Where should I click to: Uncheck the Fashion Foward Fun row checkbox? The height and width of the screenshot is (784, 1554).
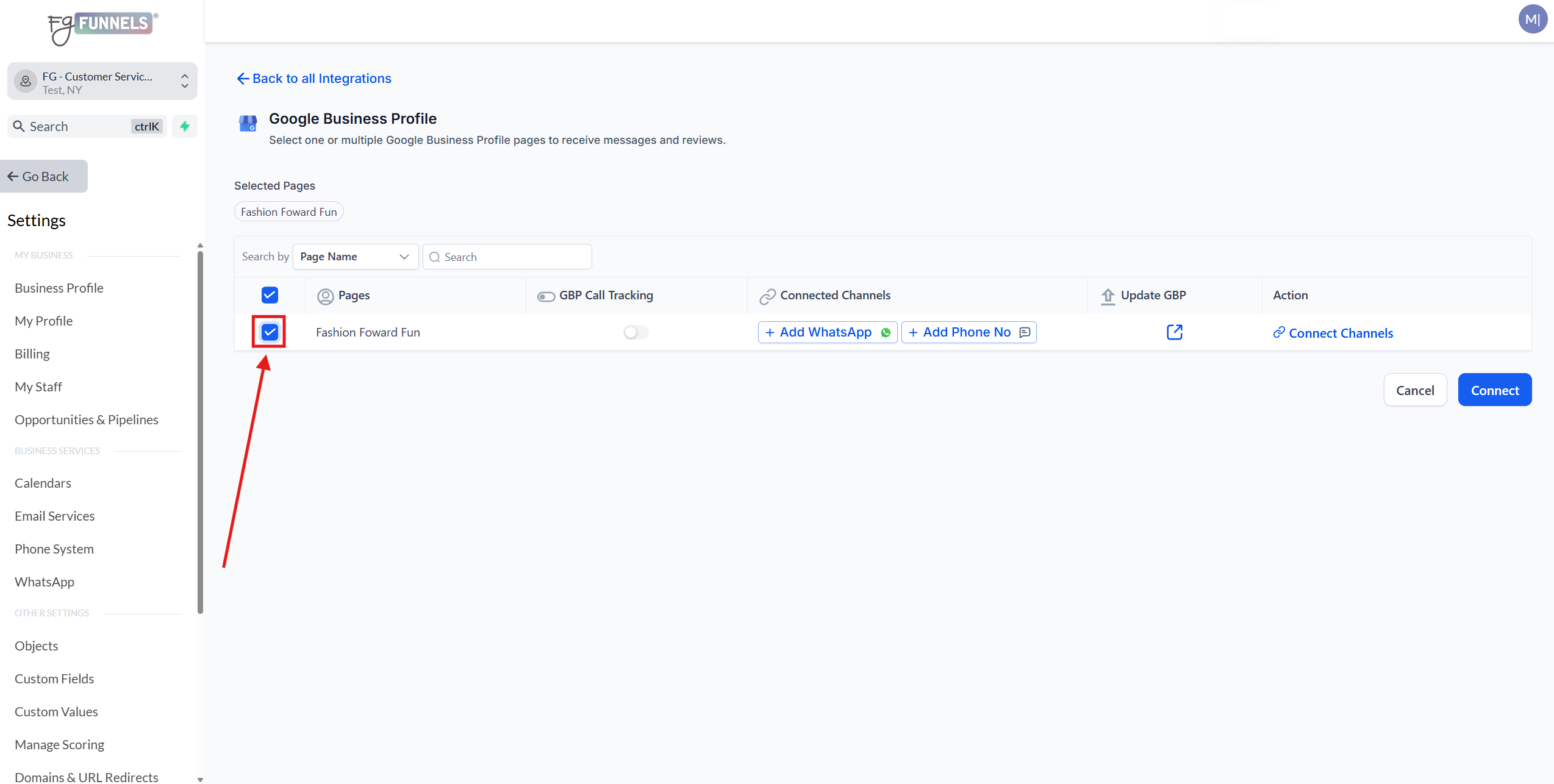tap(270, 332)
